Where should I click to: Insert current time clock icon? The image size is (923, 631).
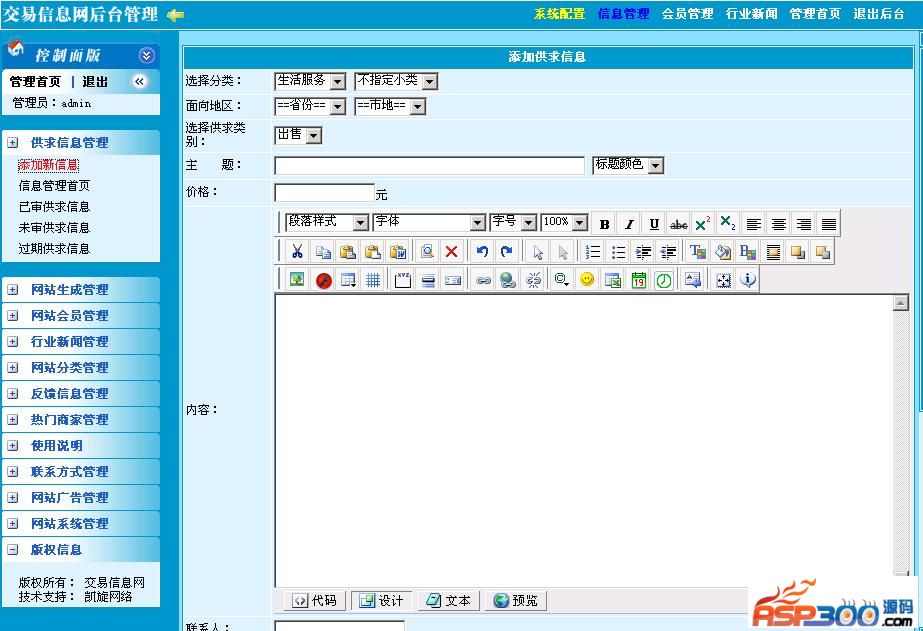coord(664,280)
